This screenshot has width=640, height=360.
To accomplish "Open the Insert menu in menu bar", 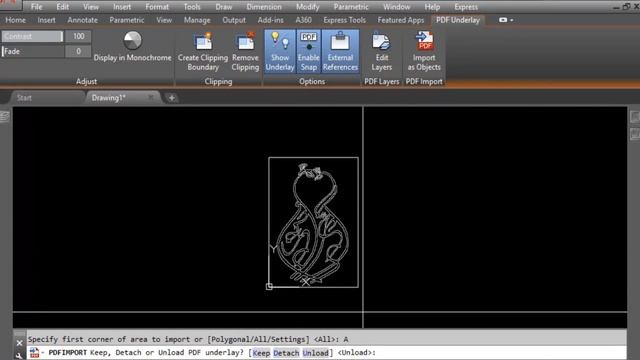I will click(x=122, y=7).
